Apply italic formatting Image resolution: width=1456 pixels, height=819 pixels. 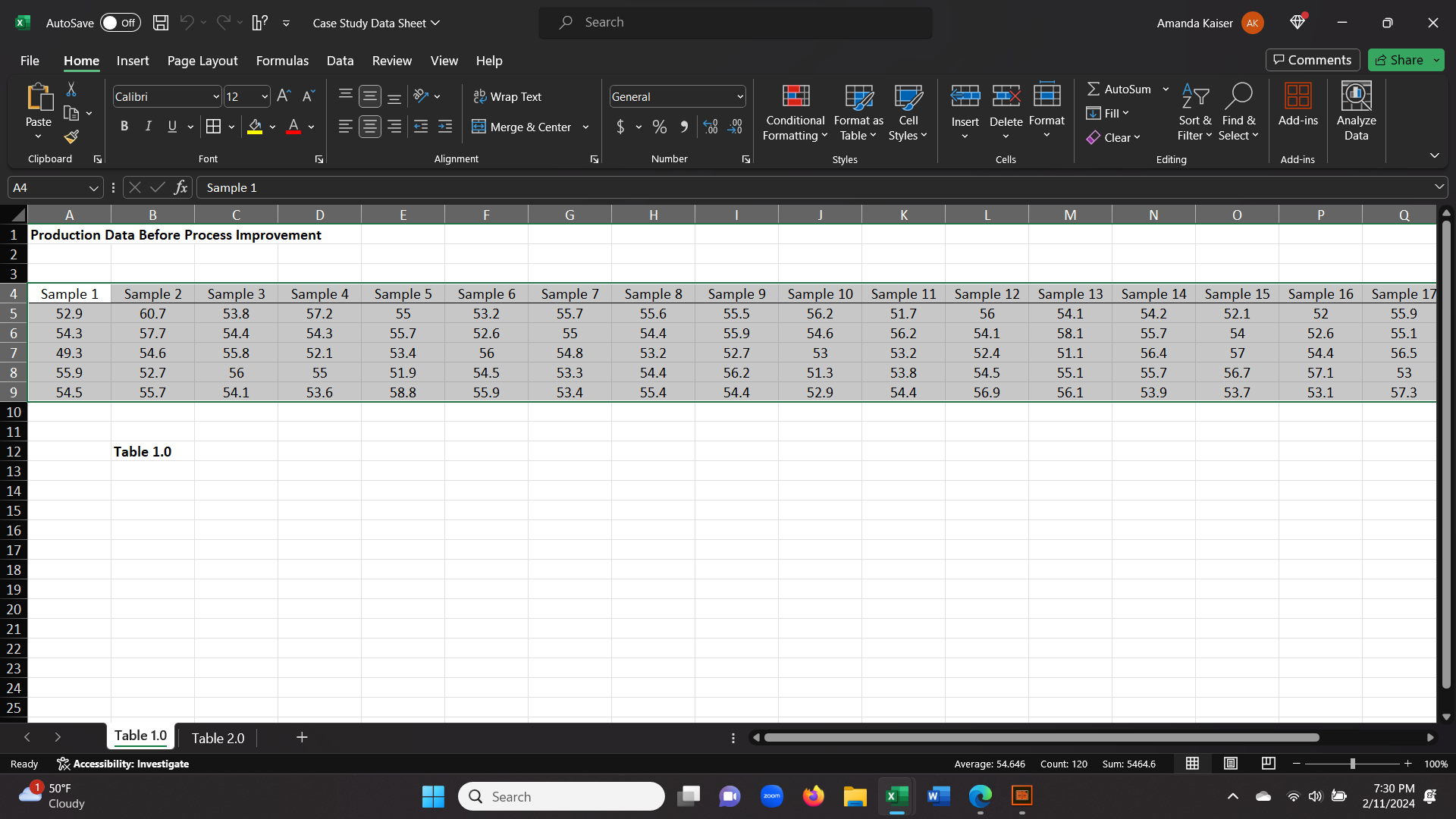149,127
